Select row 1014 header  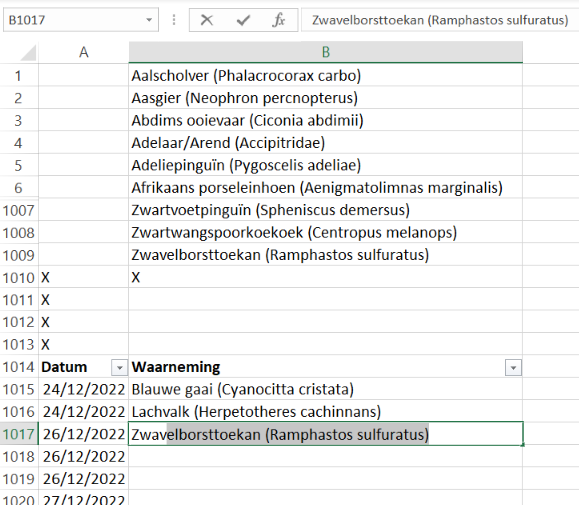(x=19, y=367)
